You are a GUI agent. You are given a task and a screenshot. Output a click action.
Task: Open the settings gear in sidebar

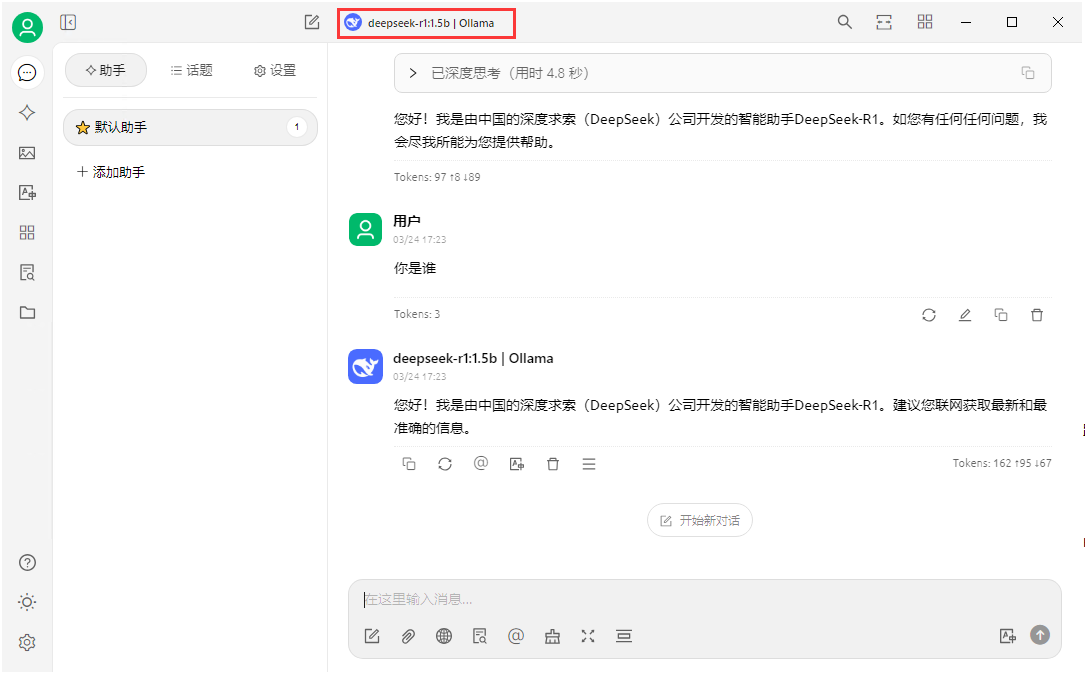27,642
